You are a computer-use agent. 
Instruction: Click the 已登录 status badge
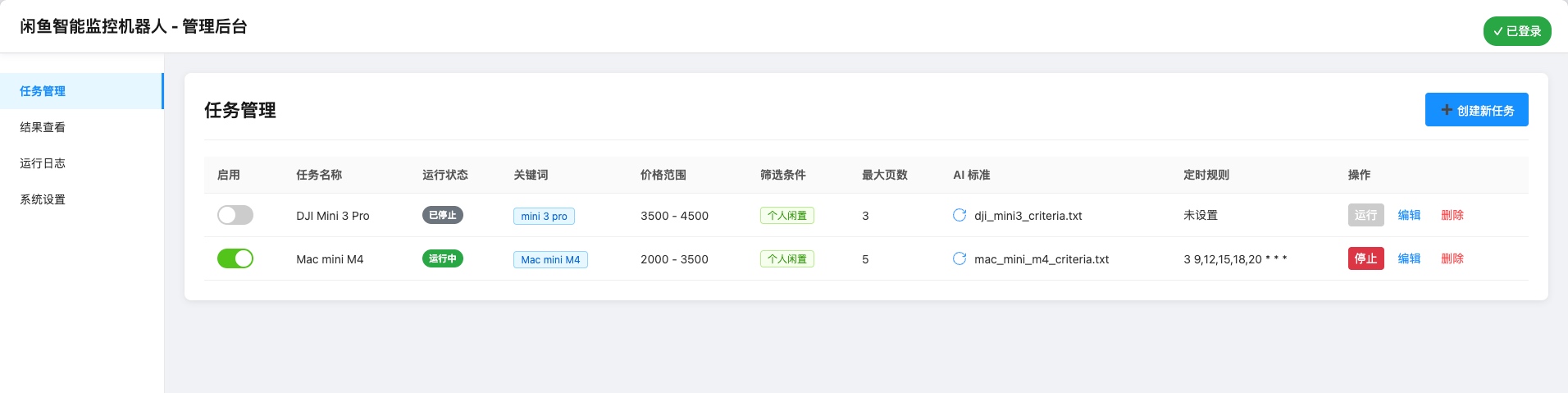[x=1517, y=31]
